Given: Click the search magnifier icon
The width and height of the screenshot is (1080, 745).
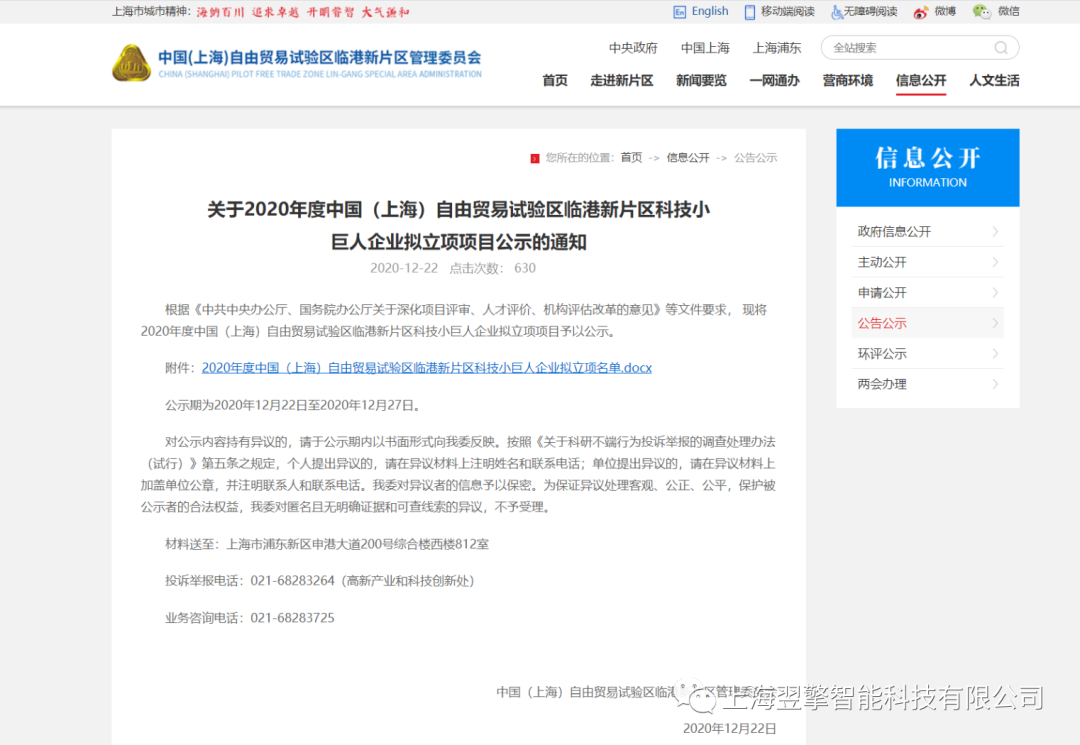Looking at the screenshot, I should click(x=1000, y=48).
